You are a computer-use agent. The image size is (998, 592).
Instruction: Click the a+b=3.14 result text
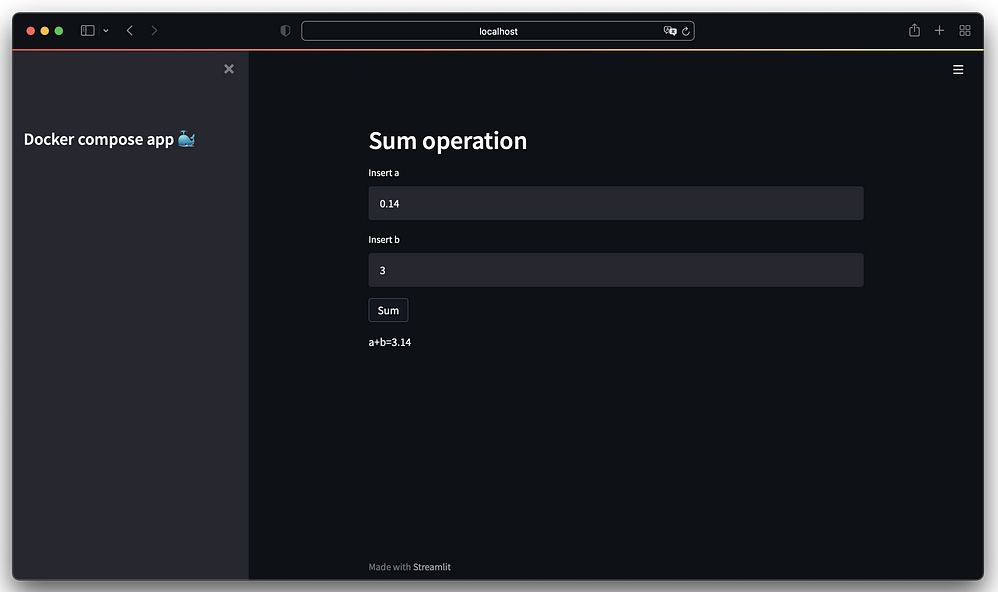pyautogui.click(x=390, y=342)
